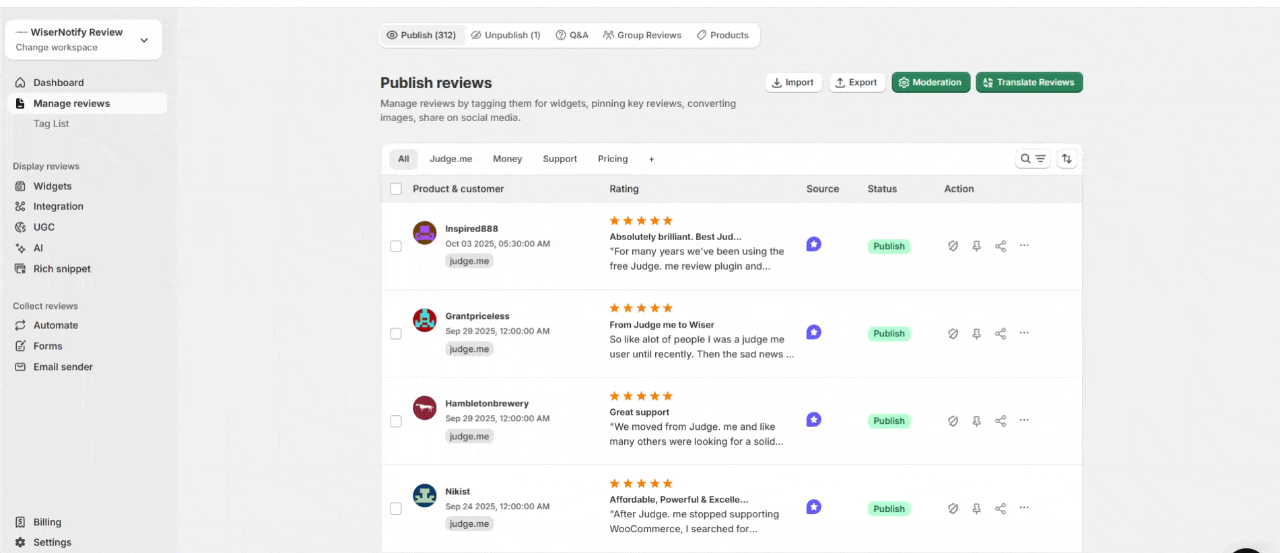
Task: Tick the select-all checkbox in table header
Action: coord(396,189)
